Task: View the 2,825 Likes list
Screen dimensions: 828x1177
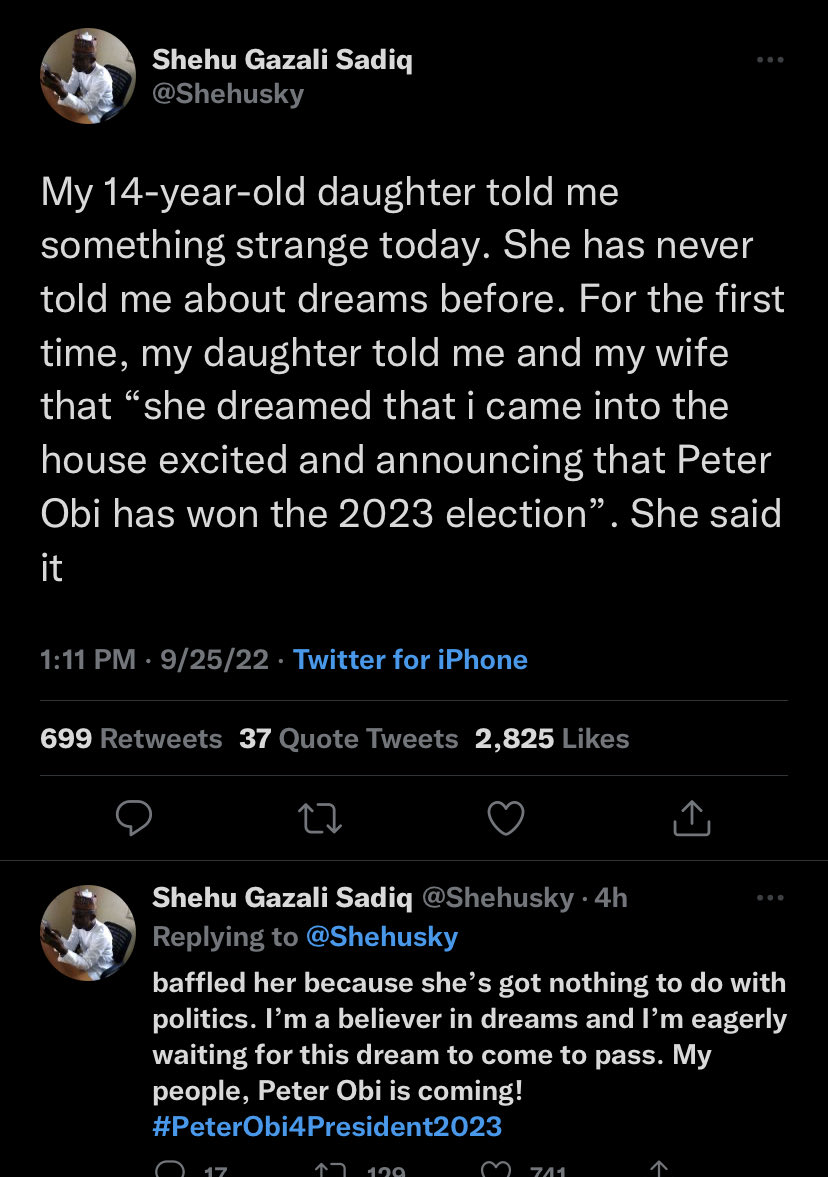Action: click(x=552, y=739)
